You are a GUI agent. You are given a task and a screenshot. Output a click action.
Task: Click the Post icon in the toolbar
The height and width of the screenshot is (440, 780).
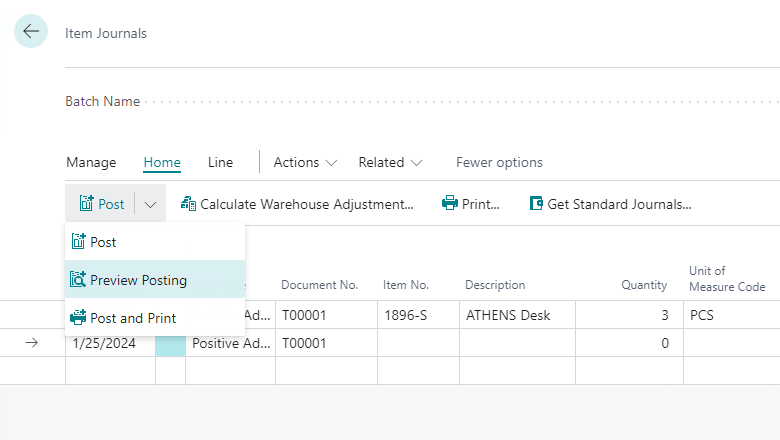(x=86, y=204)
